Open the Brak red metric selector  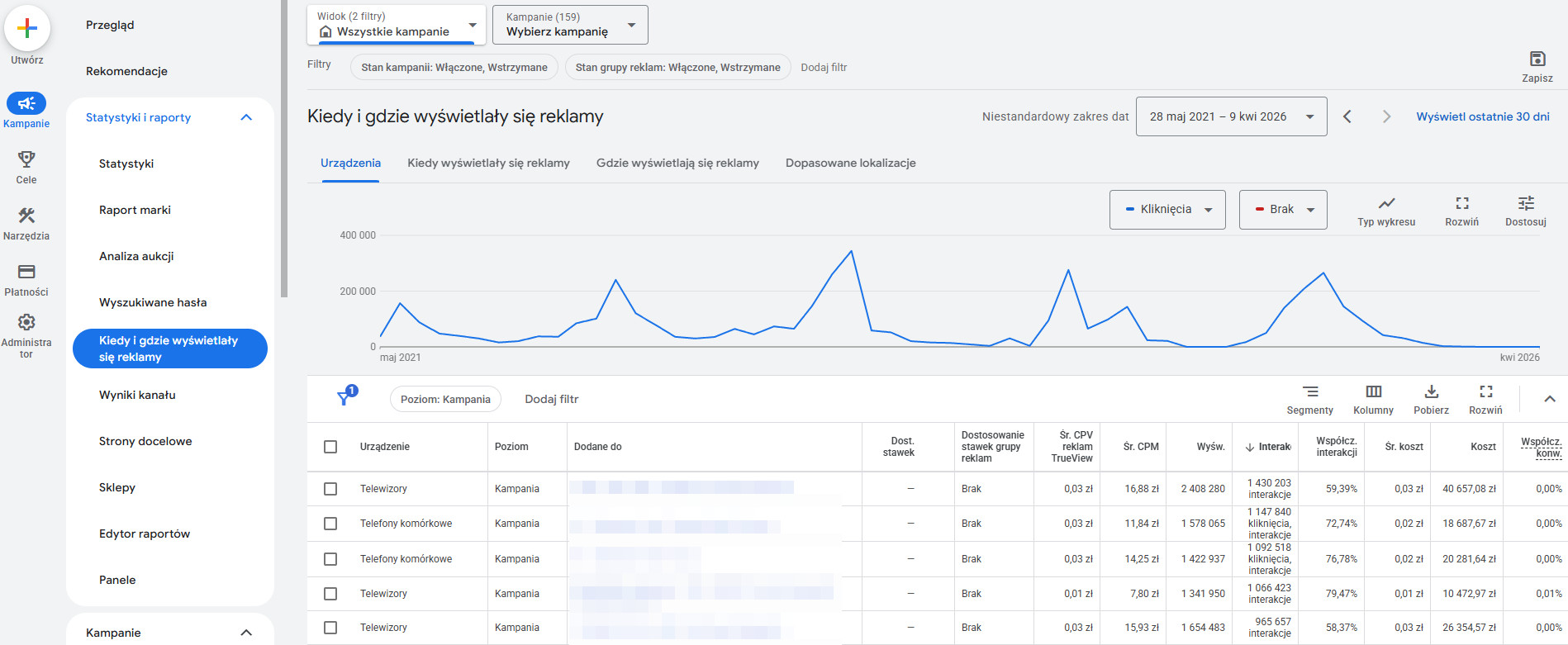point(1282,210)
